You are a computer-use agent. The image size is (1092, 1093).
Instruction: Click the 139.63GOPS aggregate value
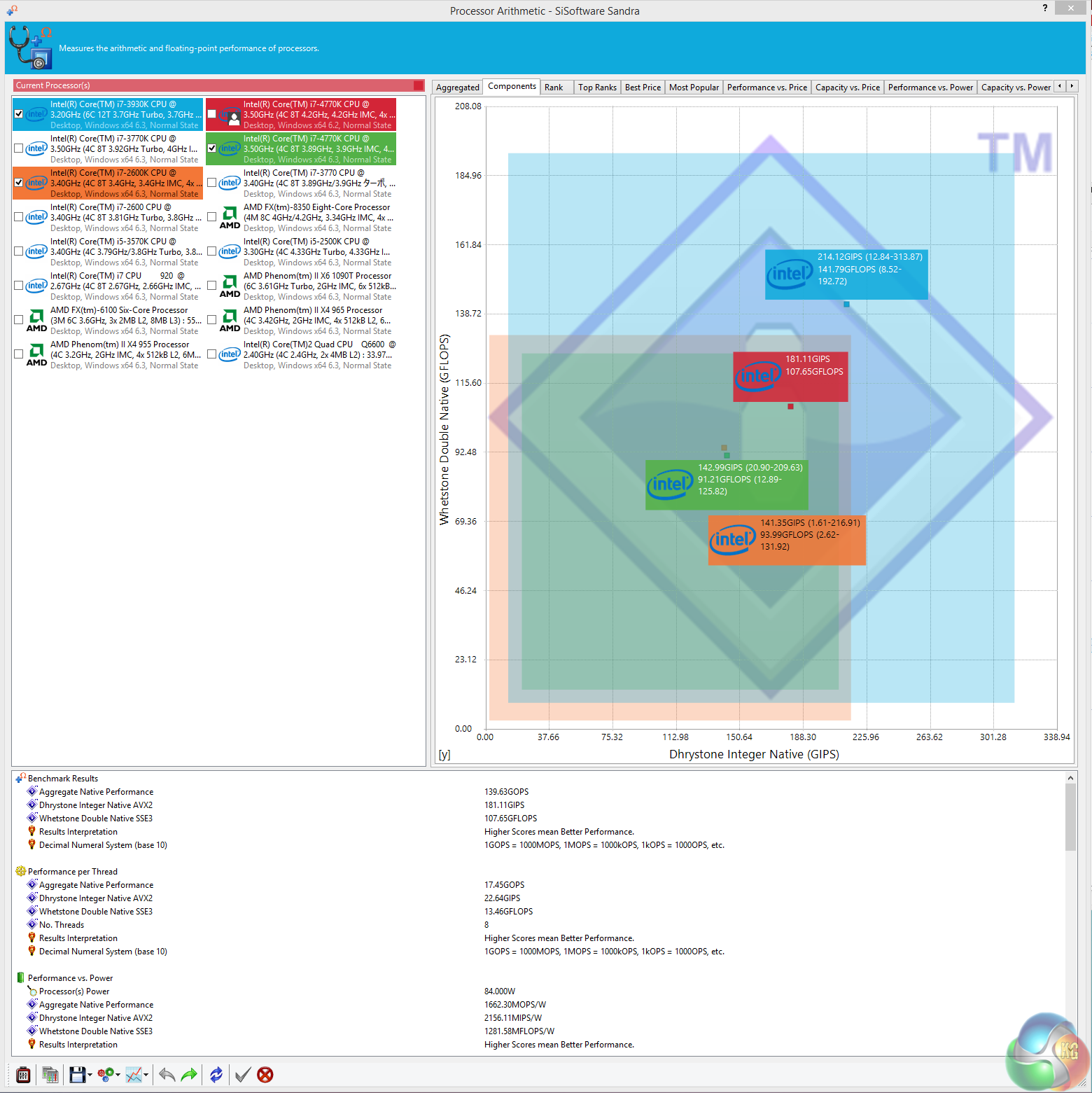pyautogui.click(x=507, y=792)
